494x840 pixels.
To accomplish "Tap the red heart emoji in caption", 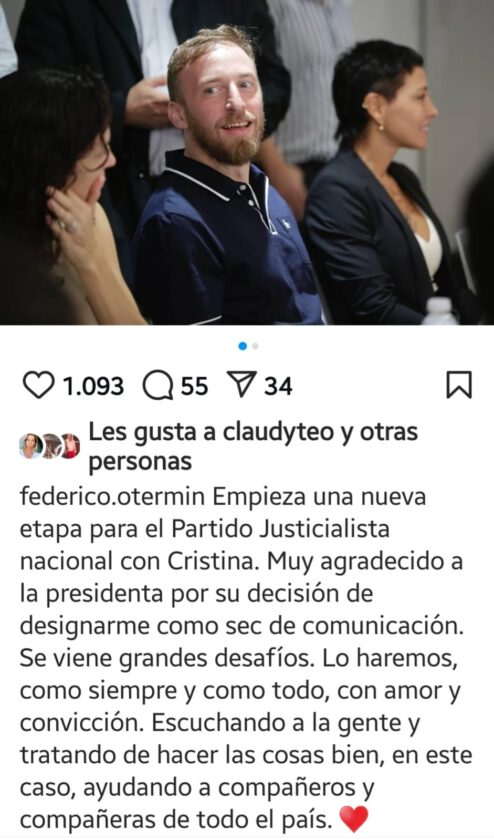I will (355, 819).
